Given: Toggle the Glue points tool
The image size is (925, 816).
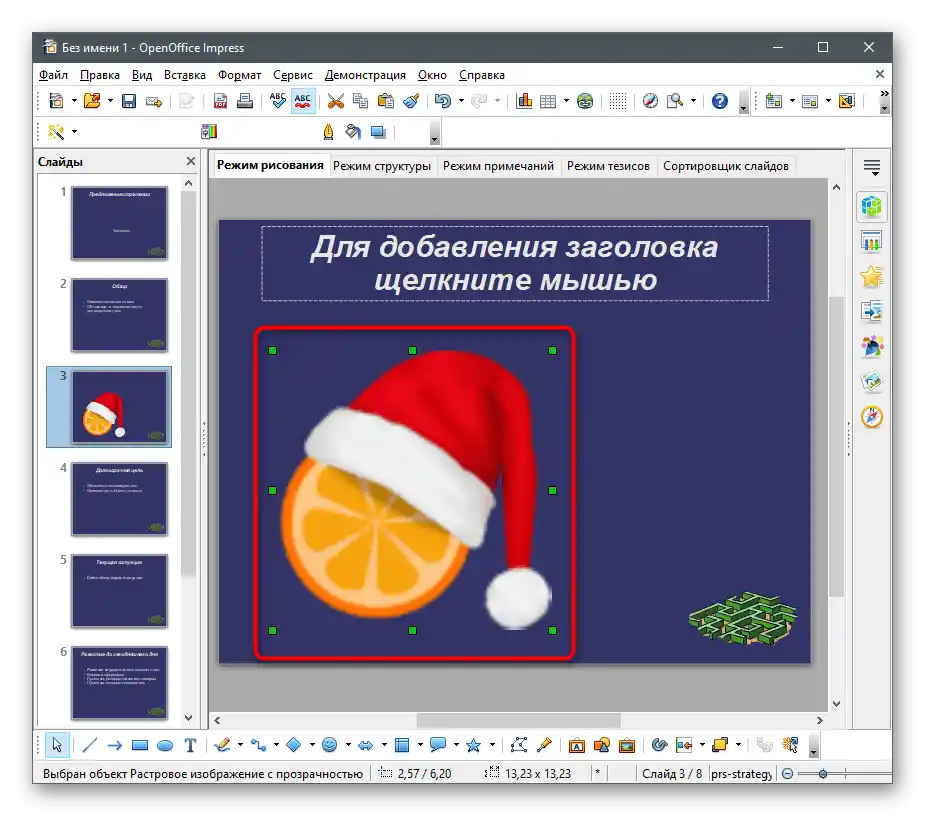Looking at the screenshot, I should pyautogui.click(x=544, y=745).
